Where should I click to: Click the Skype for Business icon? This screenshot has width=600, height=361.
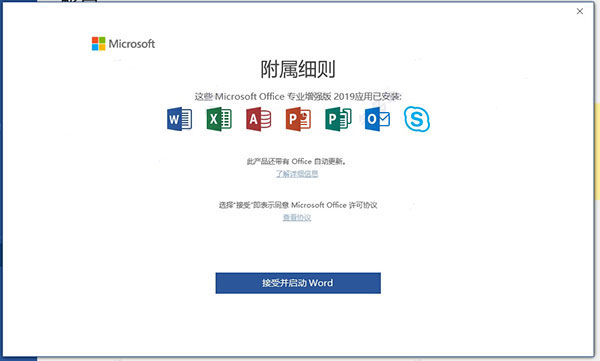pos(417,119)
